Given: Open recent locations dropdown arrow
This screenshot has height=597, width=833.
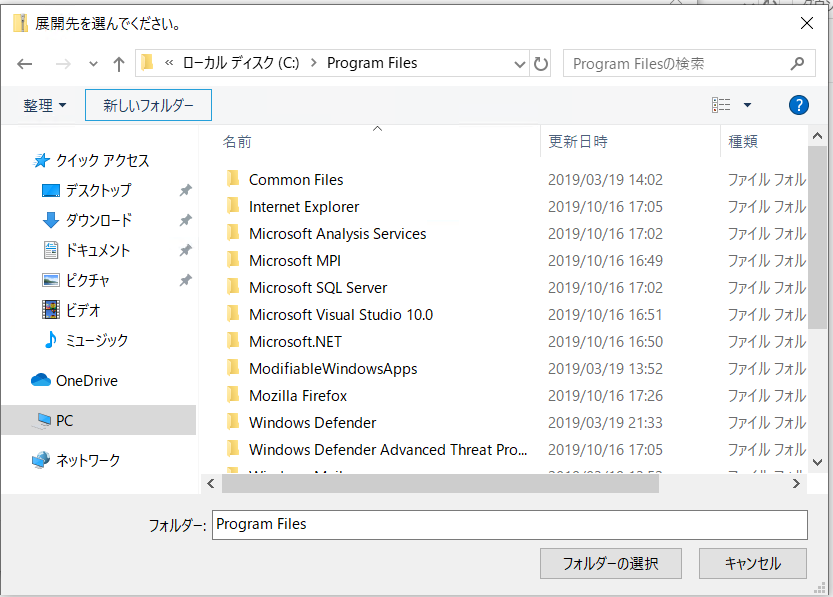Looking at the screenshot, I should (94, 64).
